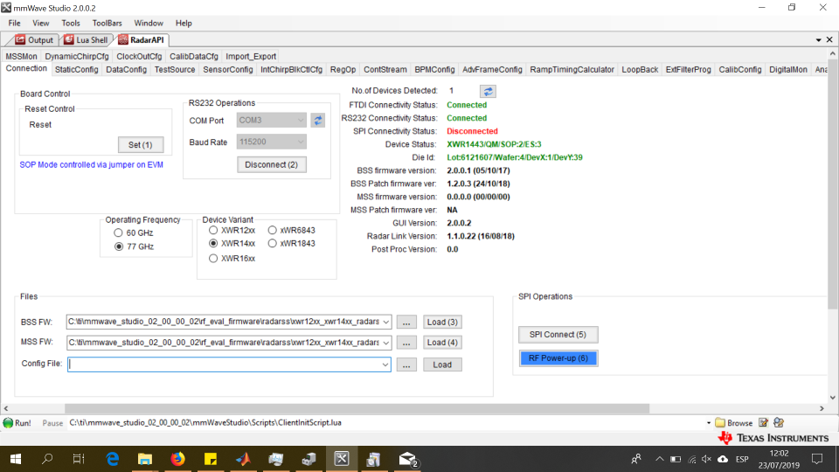Open the script edit icon beside Browse
The width and height of the screenshot is (839, 472).
click(764, 423)
